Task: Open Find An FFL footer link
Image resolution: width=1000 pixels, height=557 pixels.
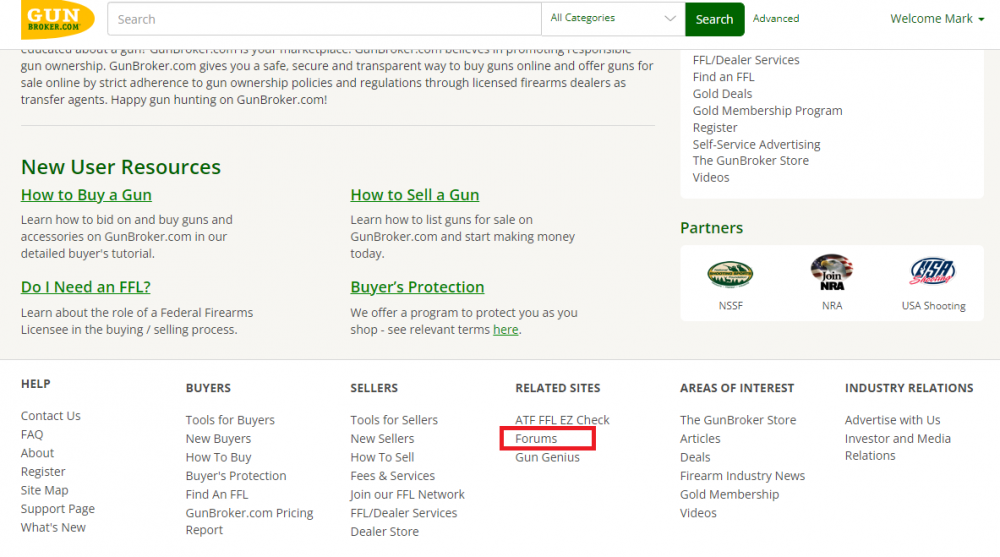Action: [217, 494]
